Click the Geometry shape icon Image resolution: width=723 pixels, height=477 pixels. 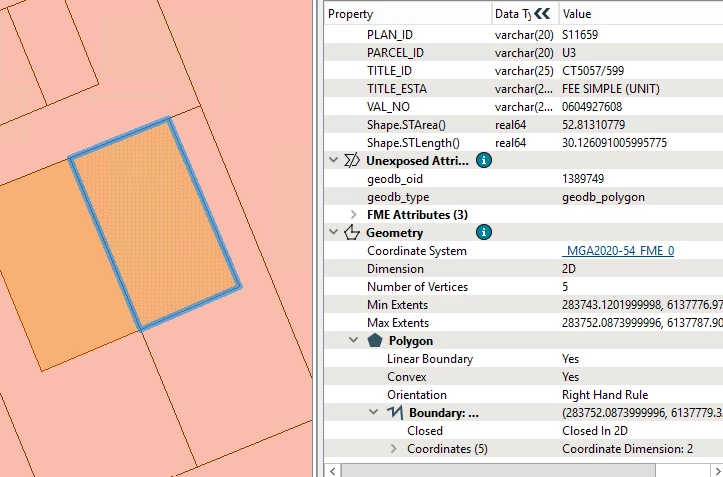(352, 233)
